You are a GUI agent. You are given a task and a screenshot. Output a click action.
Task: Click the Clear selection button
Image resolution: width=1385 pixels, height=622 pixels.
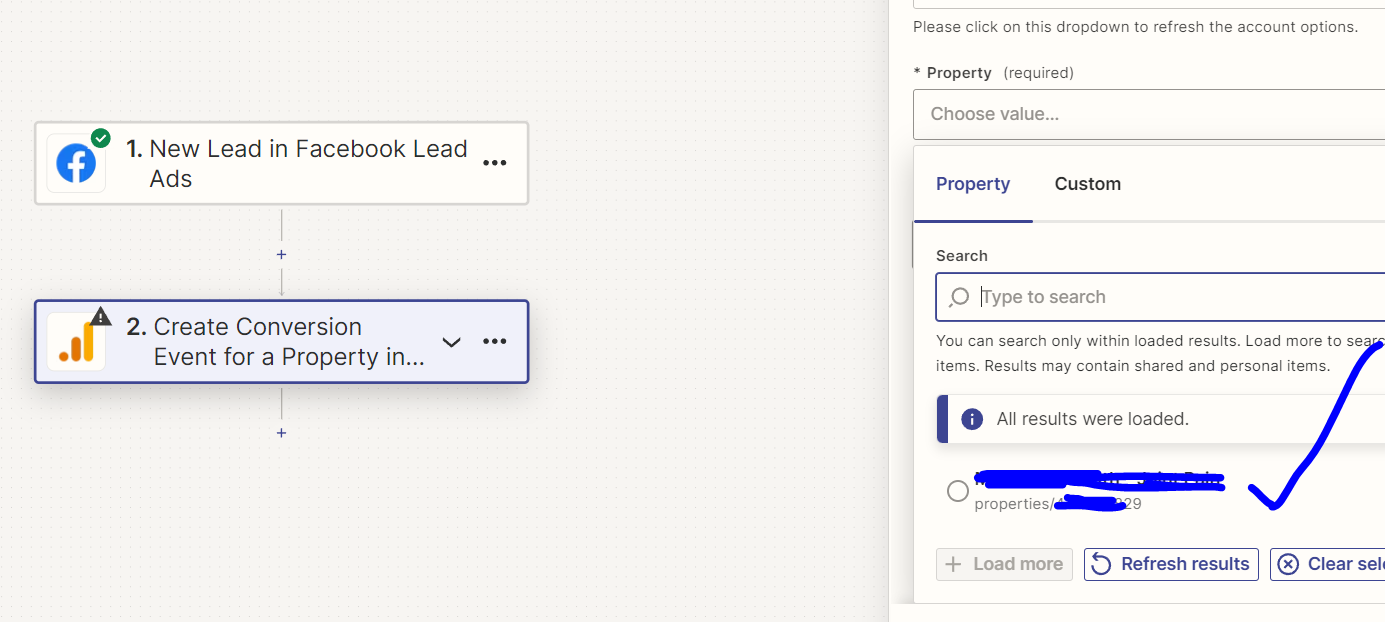(1327, 564)
